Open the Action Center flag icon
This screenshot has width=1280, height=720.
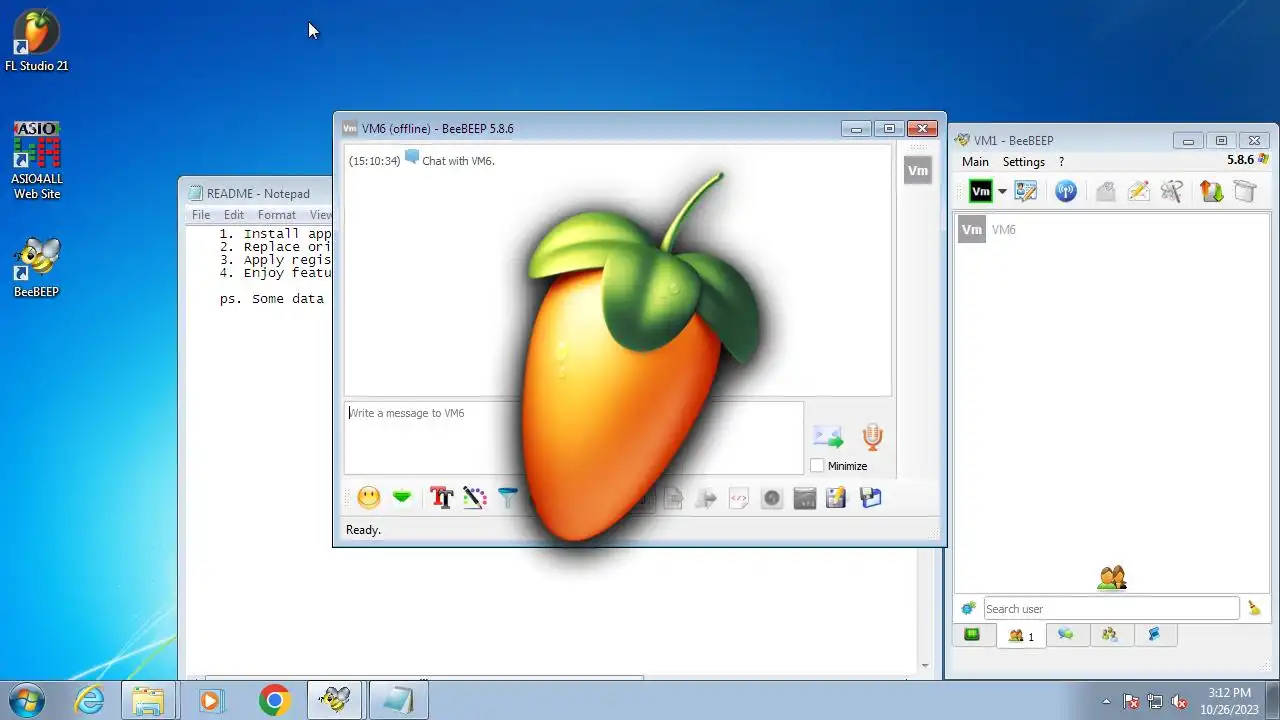[1131, 701]
